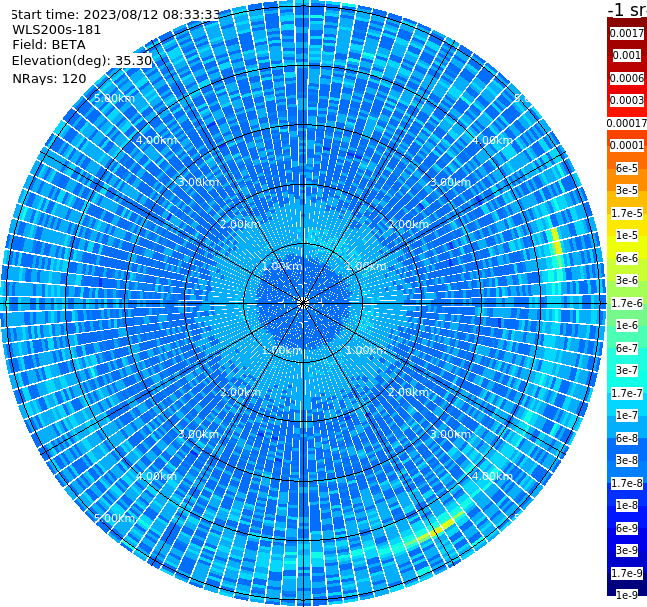Screen dimensions: 647x607
Task: Click the yellow high-backscatter streak on the east side
Action: (557, 241)
